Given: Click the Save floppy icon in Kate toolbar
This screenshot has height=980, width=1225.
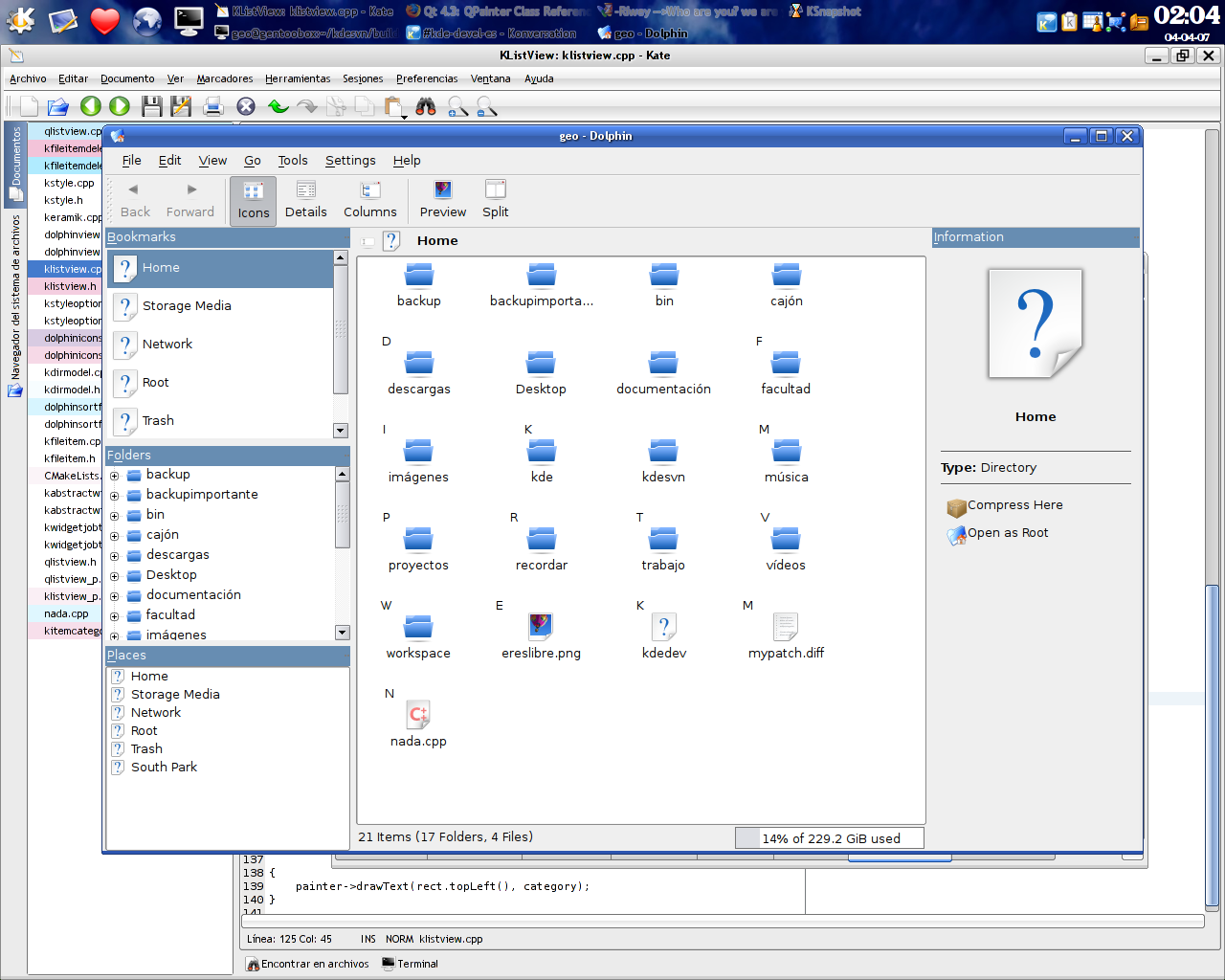Looking at the screenshot, I should (151, 106).
